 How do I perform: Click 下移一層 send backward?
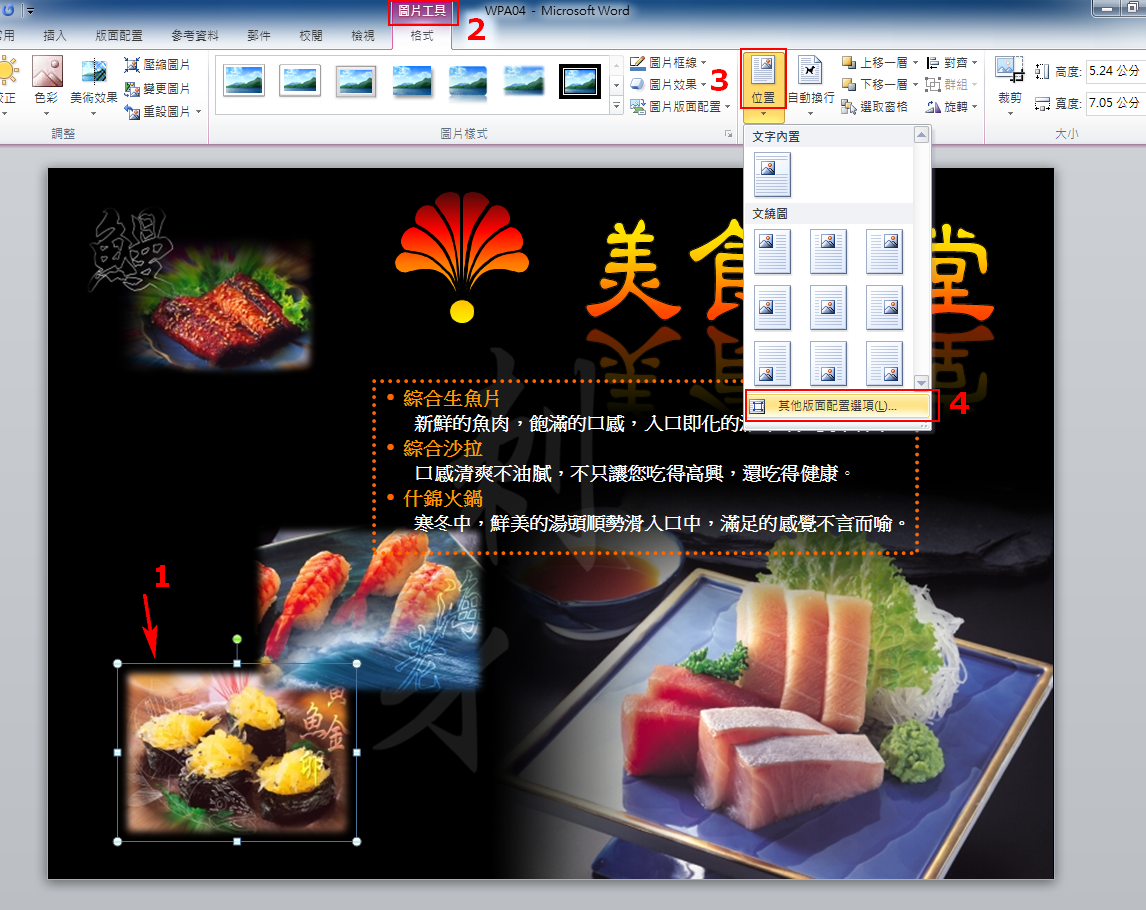(873, 84)
